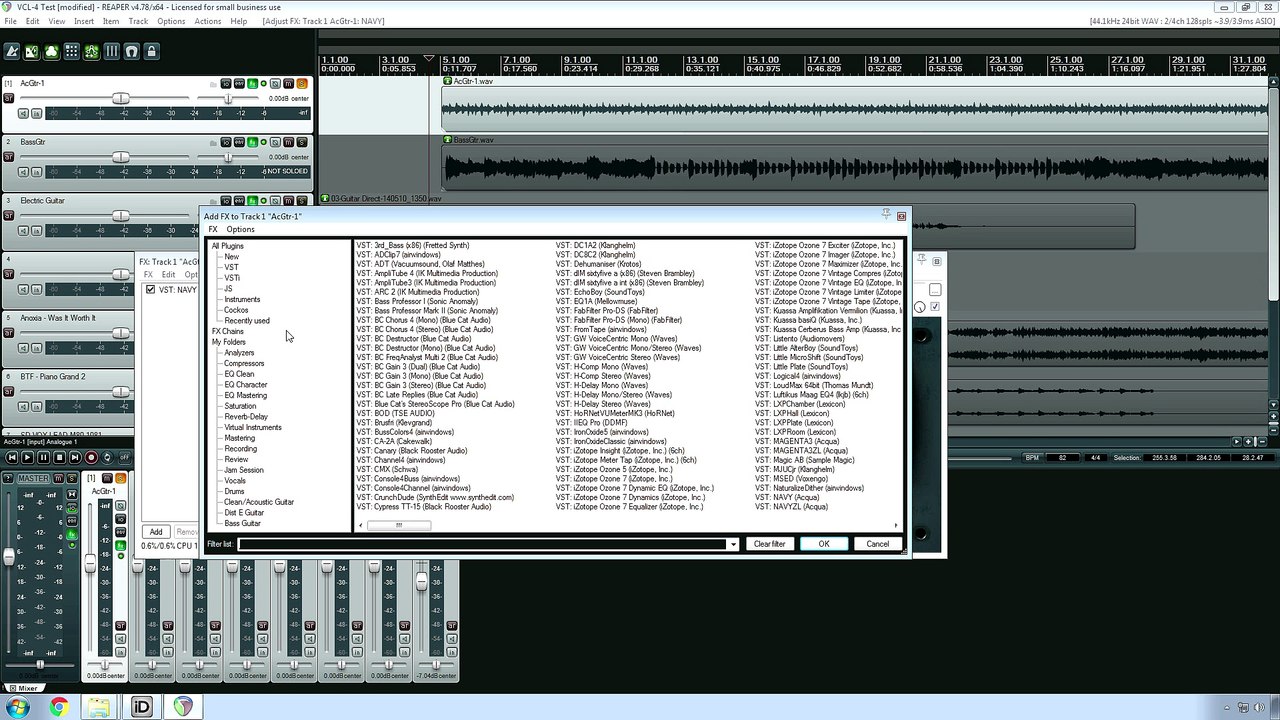Select All Plugins in the tree
The width and height of the screenshot is (1280, 720).
tap(228, 246)
